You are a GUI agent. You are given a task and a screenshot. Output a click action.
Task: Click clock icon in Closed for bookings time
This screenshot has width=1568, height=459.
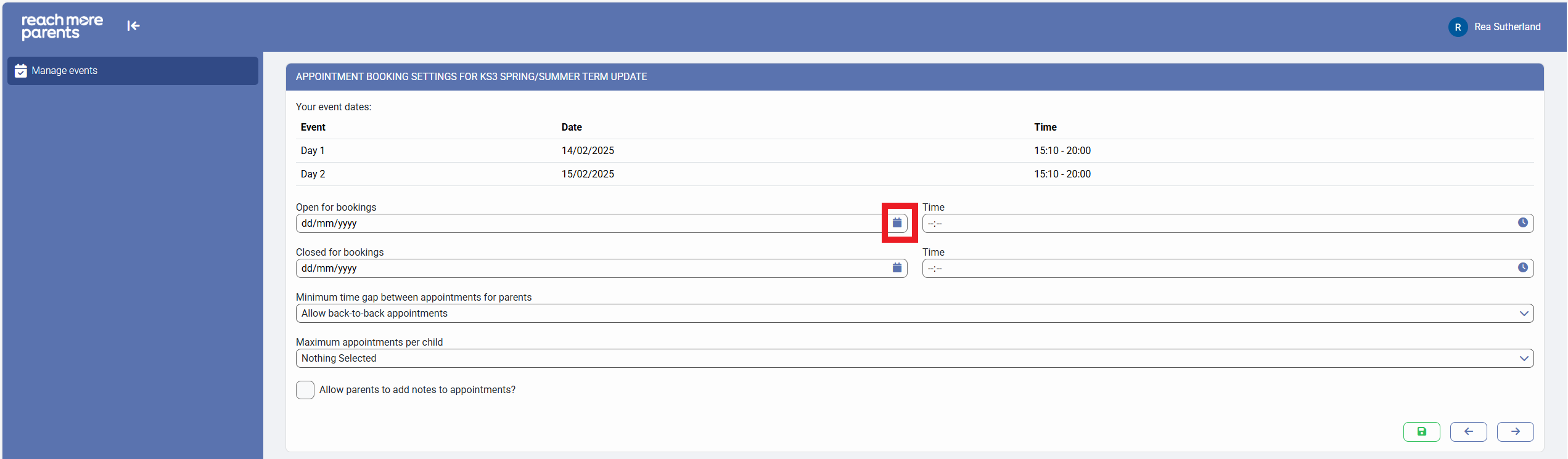pyautogui.click(x=1522, y=268)
